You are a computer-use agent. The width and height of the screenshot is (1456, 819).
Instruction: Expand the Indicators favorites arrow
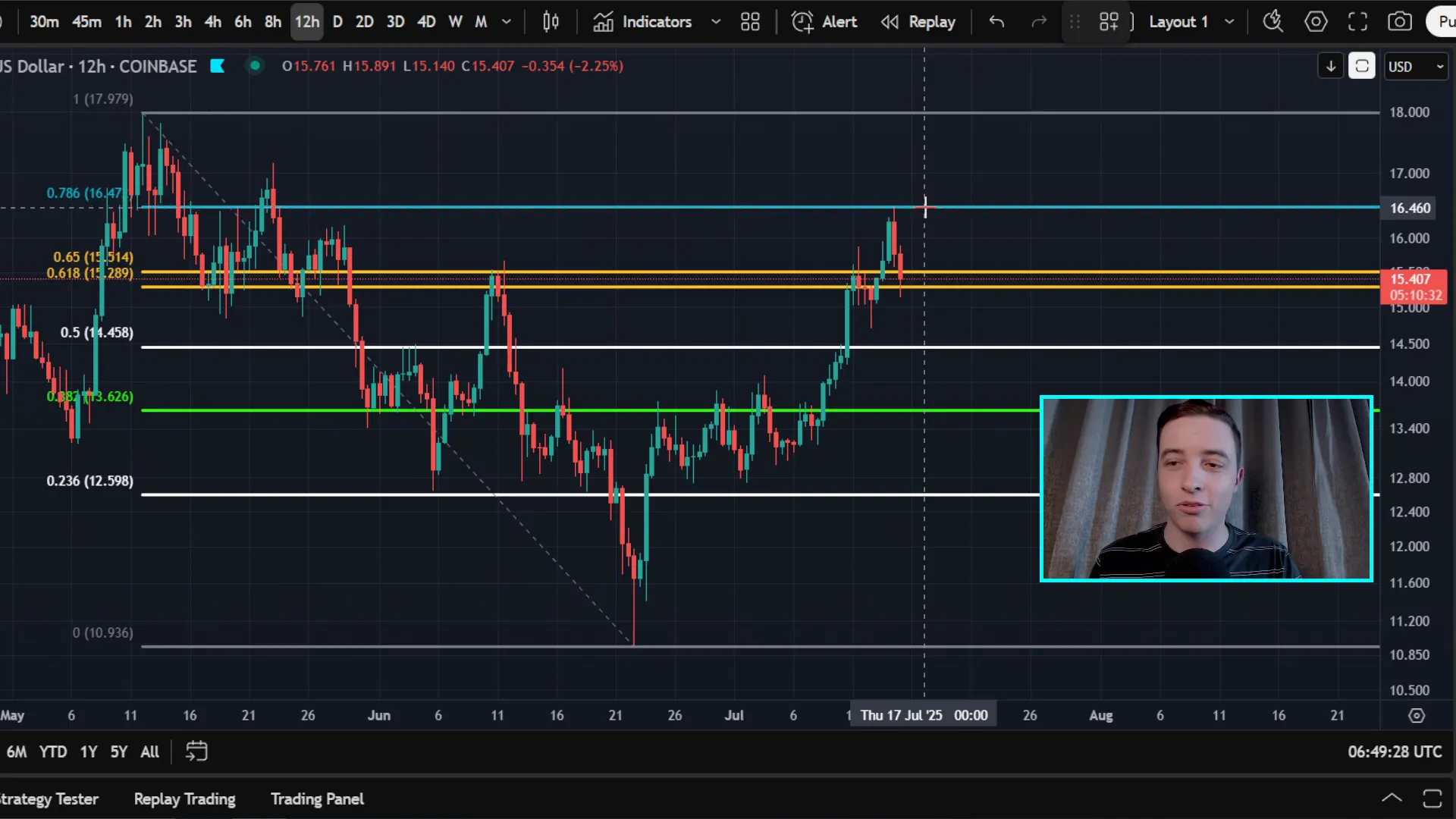coord(715,22)
